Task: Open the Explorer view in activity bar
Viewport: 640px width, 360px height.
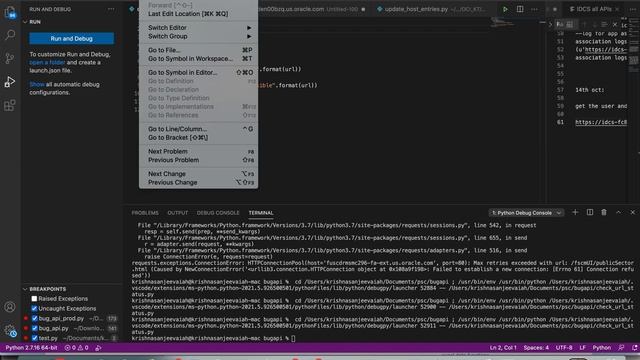Action: coord(10,12)
